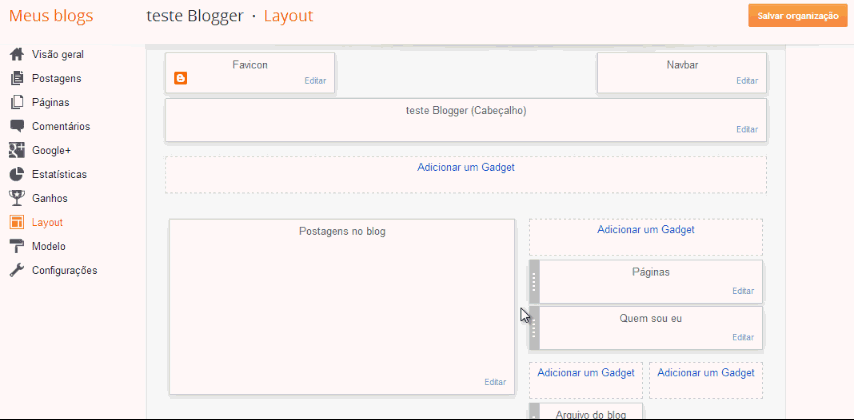Edit the teste Blogger (Cabeçalho) gadget
The height and width of the screenshot is (420, 854).
click(x=747, y=129)
